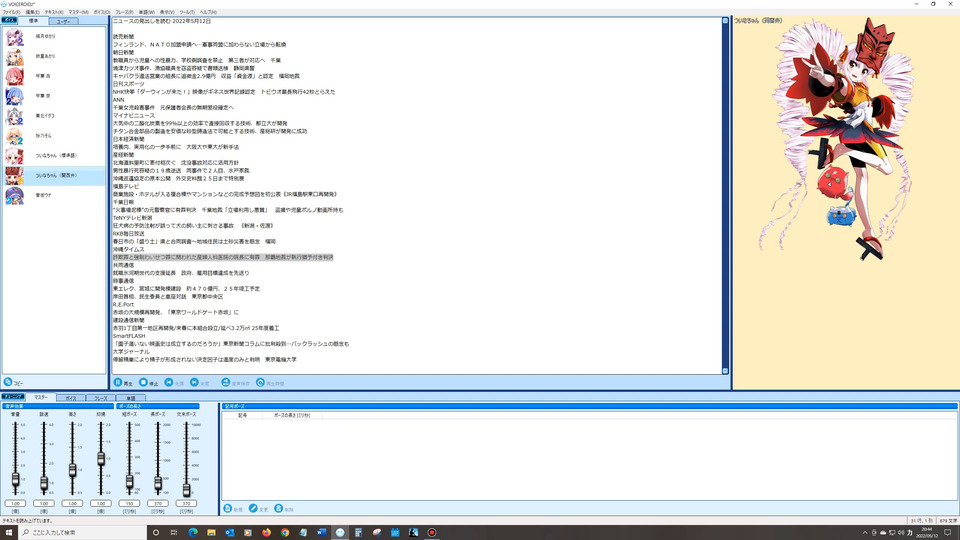
Task: Click the '読売新聞' line in text editor
Action: click(124, 37)
